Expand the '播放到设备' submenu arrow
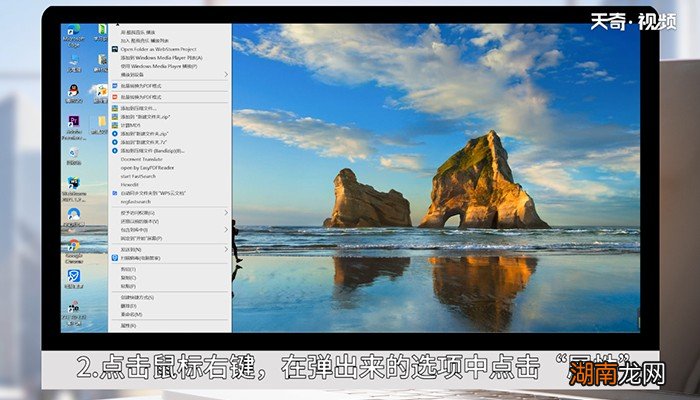This screenshot has height=400, width=700. click(226, 74)
